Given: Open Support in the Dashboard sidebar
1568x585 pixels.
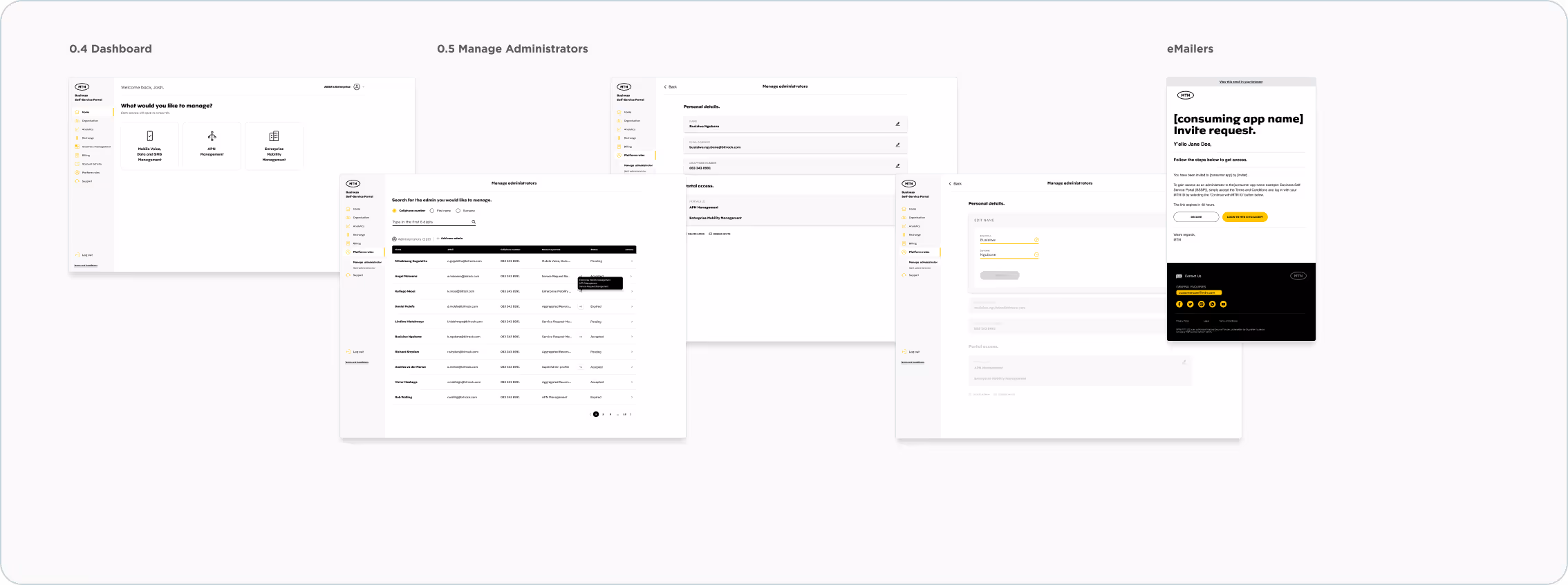Looking at the screenshot, I should coord(84,181).
